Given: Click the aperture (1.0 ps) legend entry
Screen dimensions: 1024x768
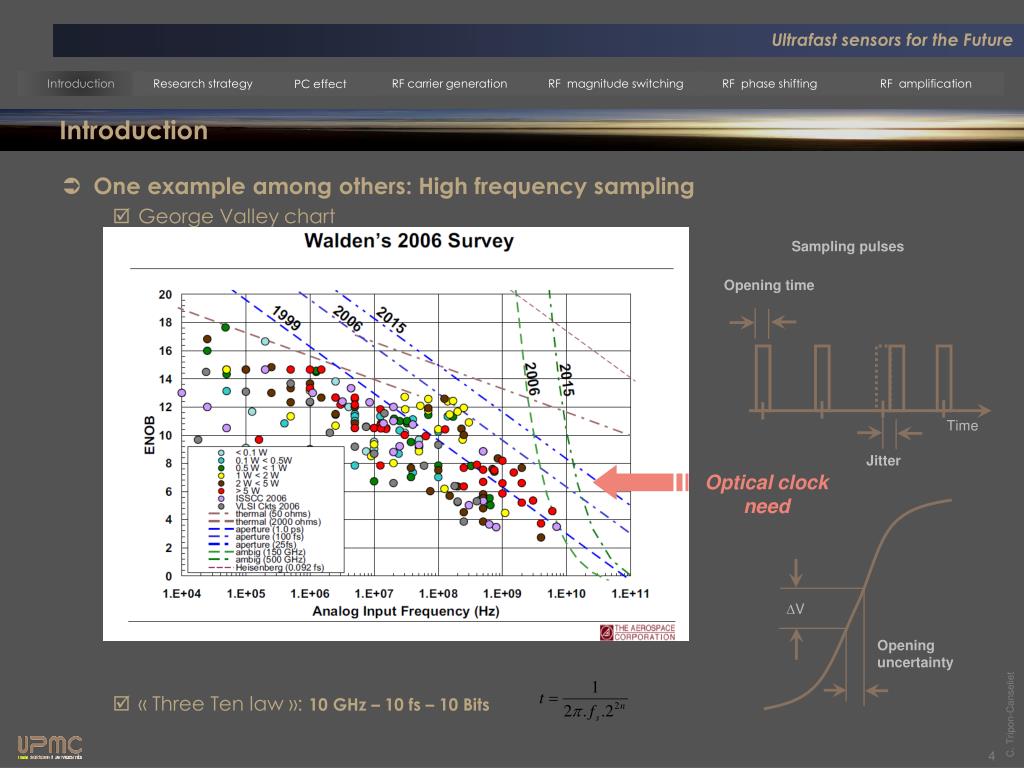Looking at the screenshot, I should coord(256,529).
